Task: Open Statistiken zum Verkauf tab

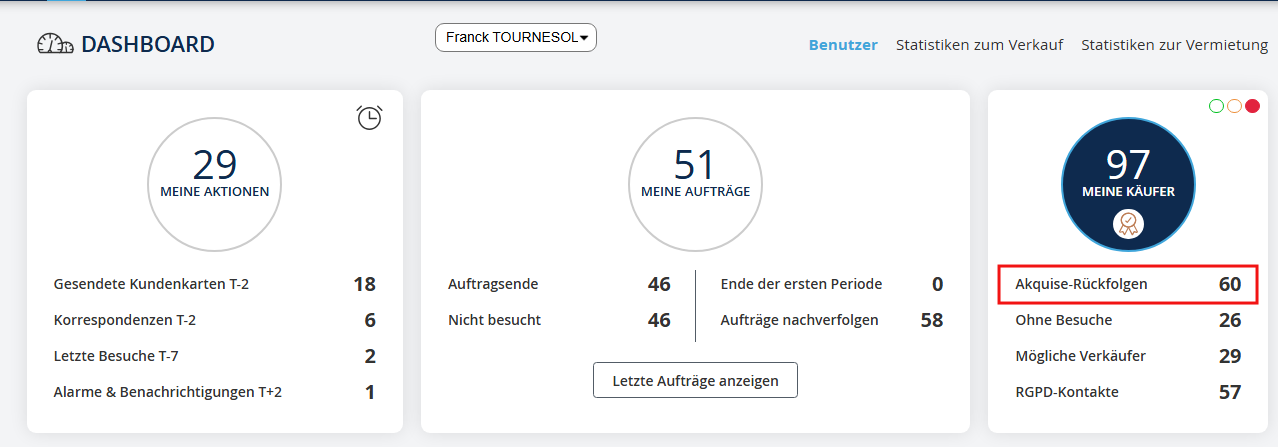Action: pos(979,45)
